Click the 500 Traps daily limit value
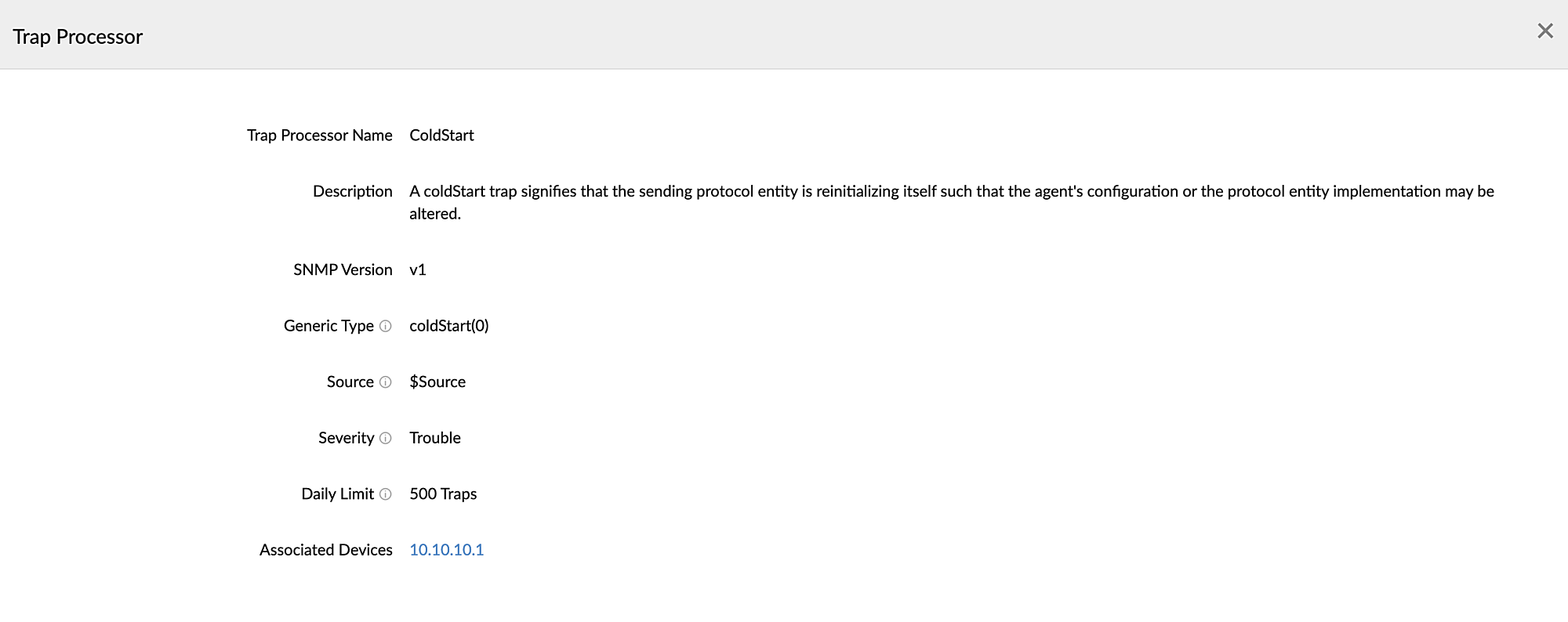The height and width of the screenshot is (622, 1568). [443, 494]
